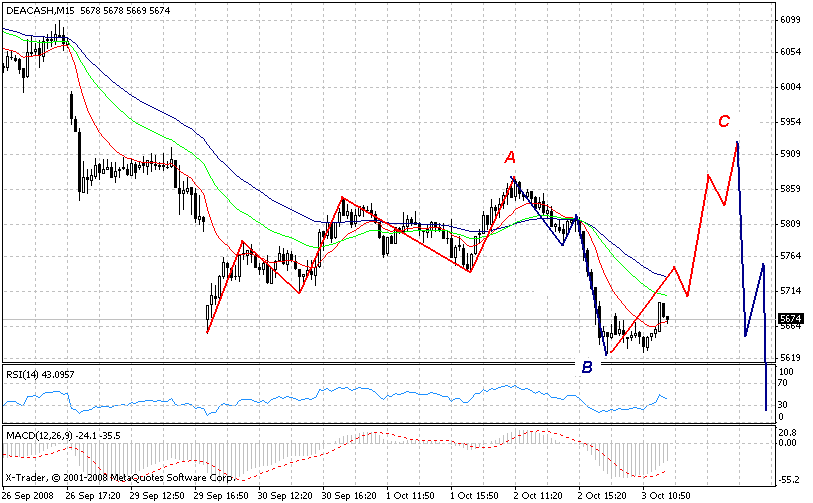The height and width of the screenshot is (503, 813).
Task: Click the MACD 20.8 scale label
Action: (789, 432)
